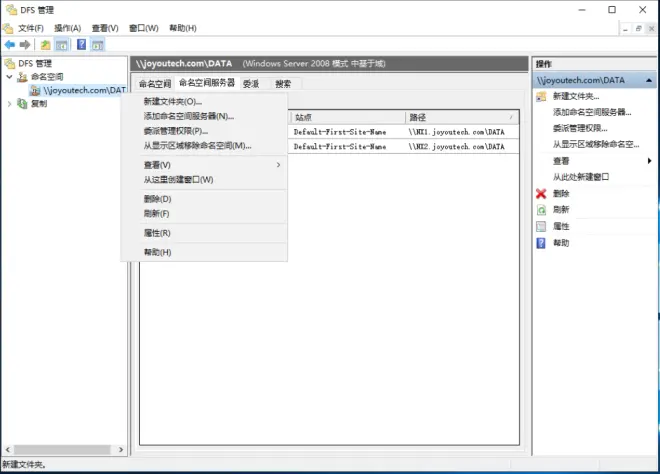The height and width of the screenshot is (474, 660).
Task: Click the 复制 node icon in tree
Action: 22,103
